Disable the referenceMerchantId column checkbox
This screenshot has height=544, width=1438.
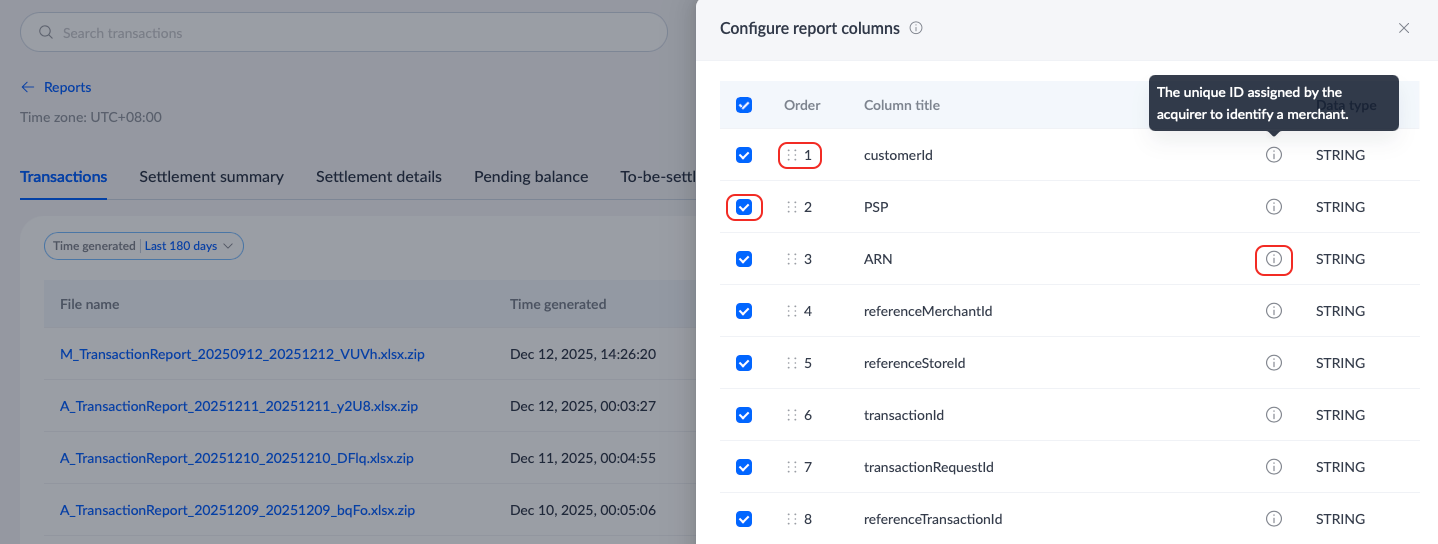(744, 311)
